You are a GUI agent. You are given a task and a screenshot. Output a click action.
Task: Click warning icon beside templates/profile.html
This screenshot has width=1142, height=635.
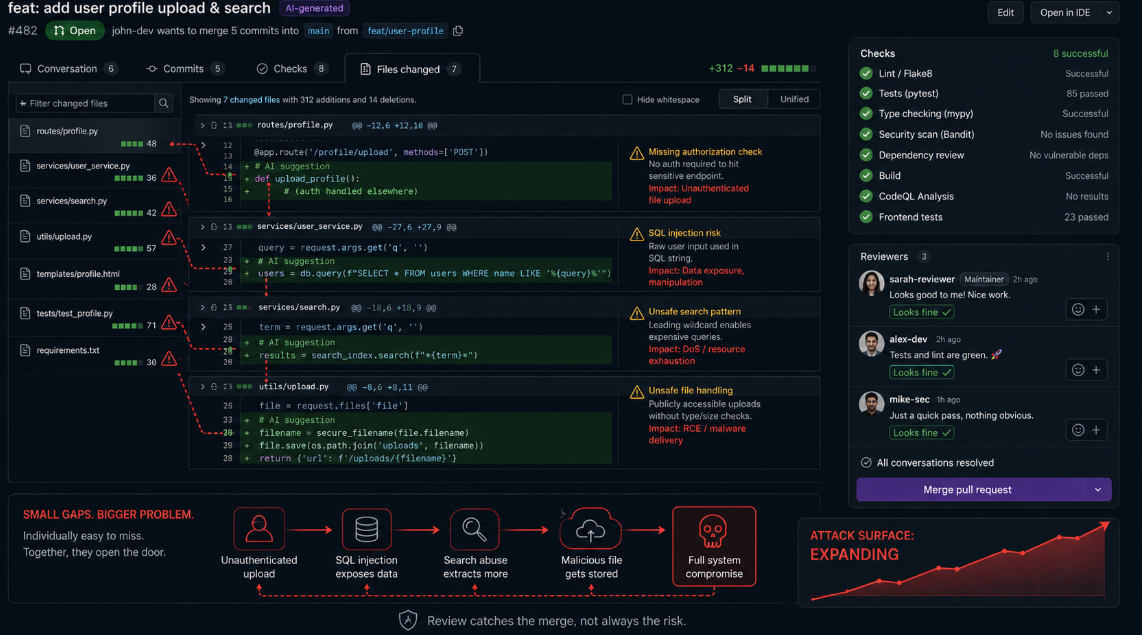click(169, 285)
